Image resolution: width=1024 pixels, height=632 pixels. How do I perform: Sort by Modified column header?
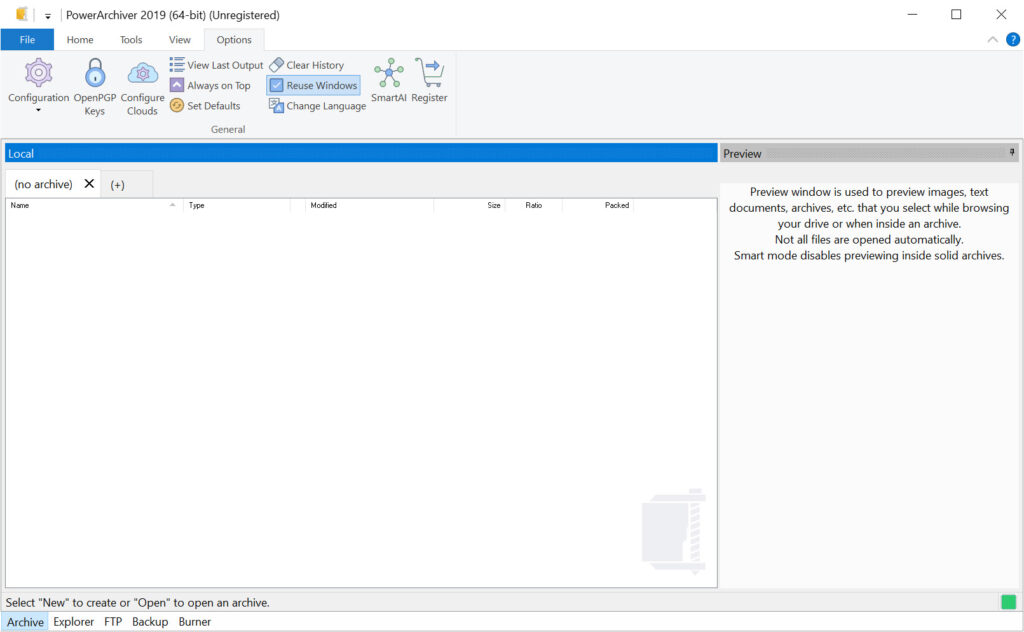(x=370, y=205)
